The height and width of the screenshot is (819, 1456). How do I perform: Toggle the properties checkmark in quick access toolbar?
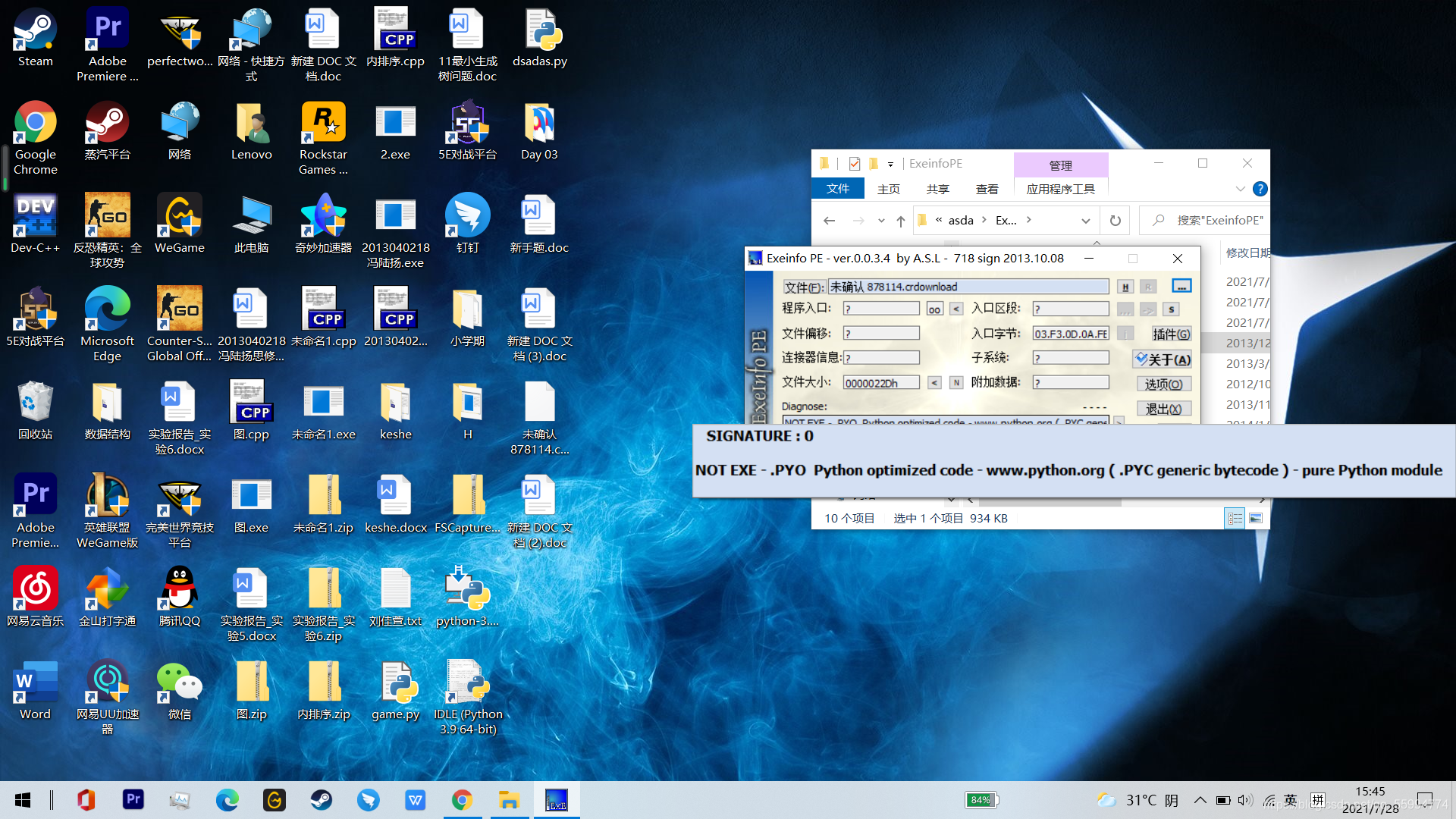[x=855, y=164]
